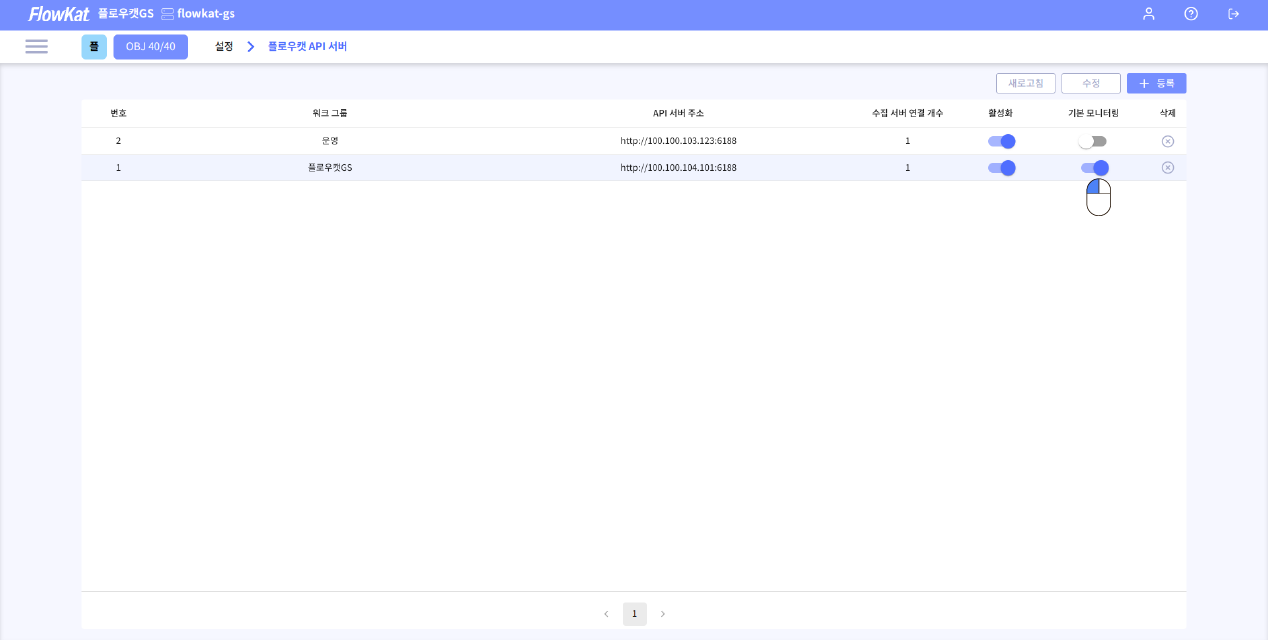Go to previous page arrow
Screen dimensions: 1269x641
[x=606, y=614]
